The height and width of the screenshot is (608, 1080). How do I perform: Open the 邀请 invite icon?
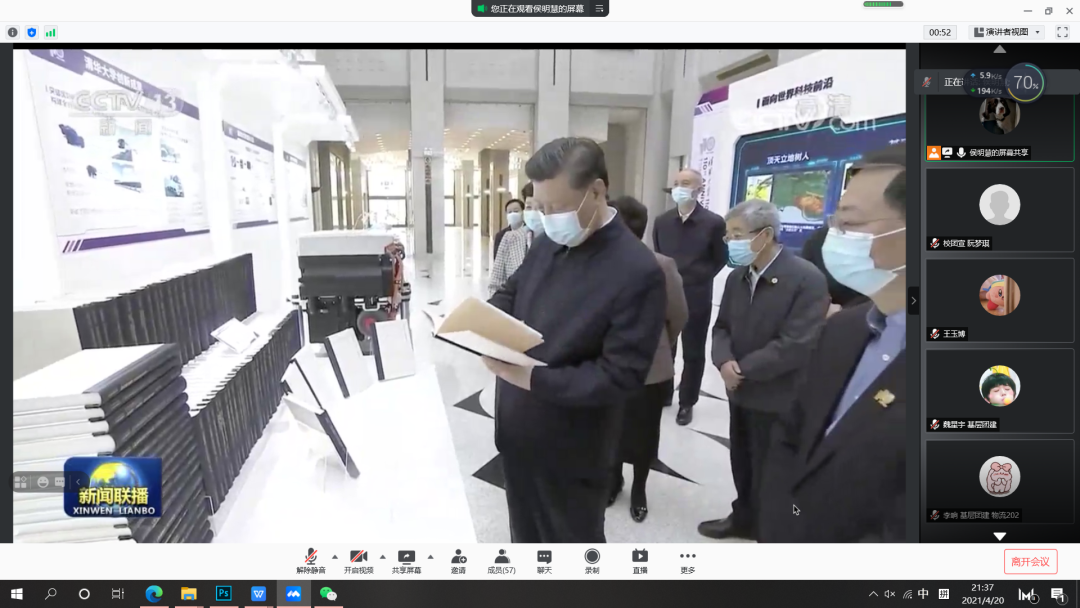point(458,560)
